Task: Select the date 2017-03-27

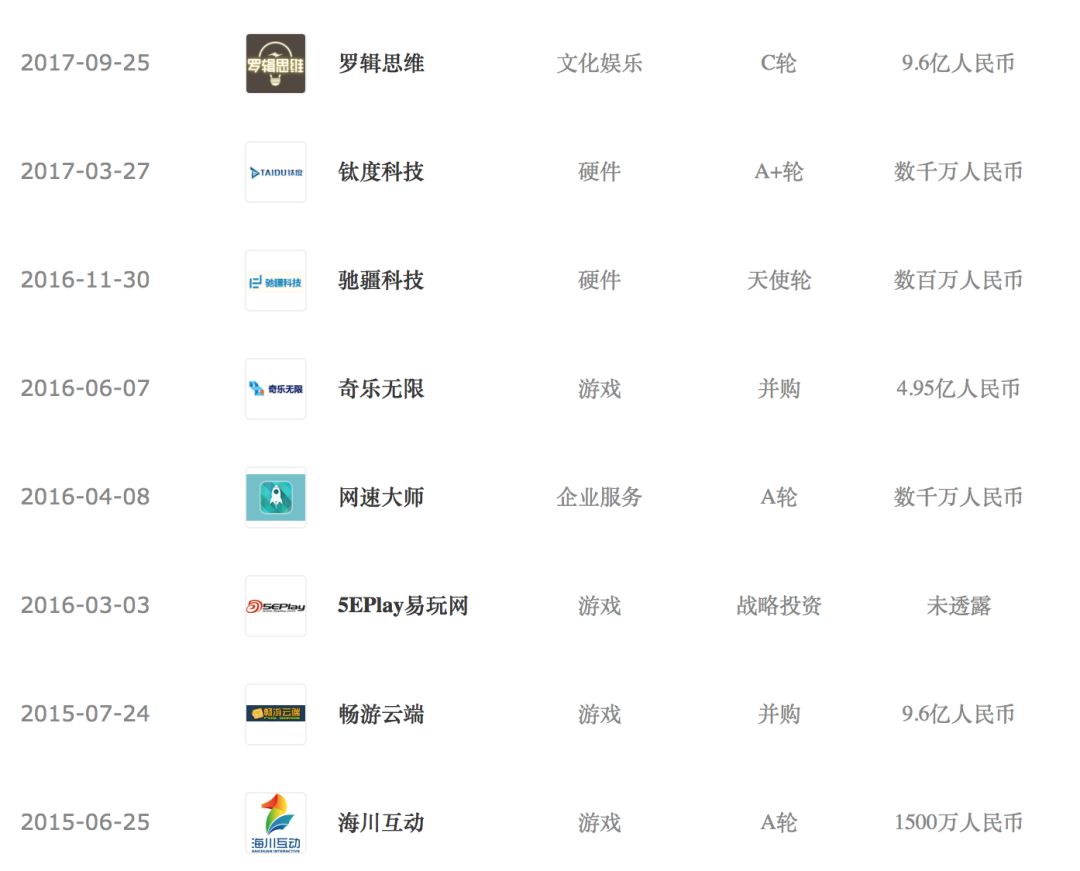Action: [85, 171]
